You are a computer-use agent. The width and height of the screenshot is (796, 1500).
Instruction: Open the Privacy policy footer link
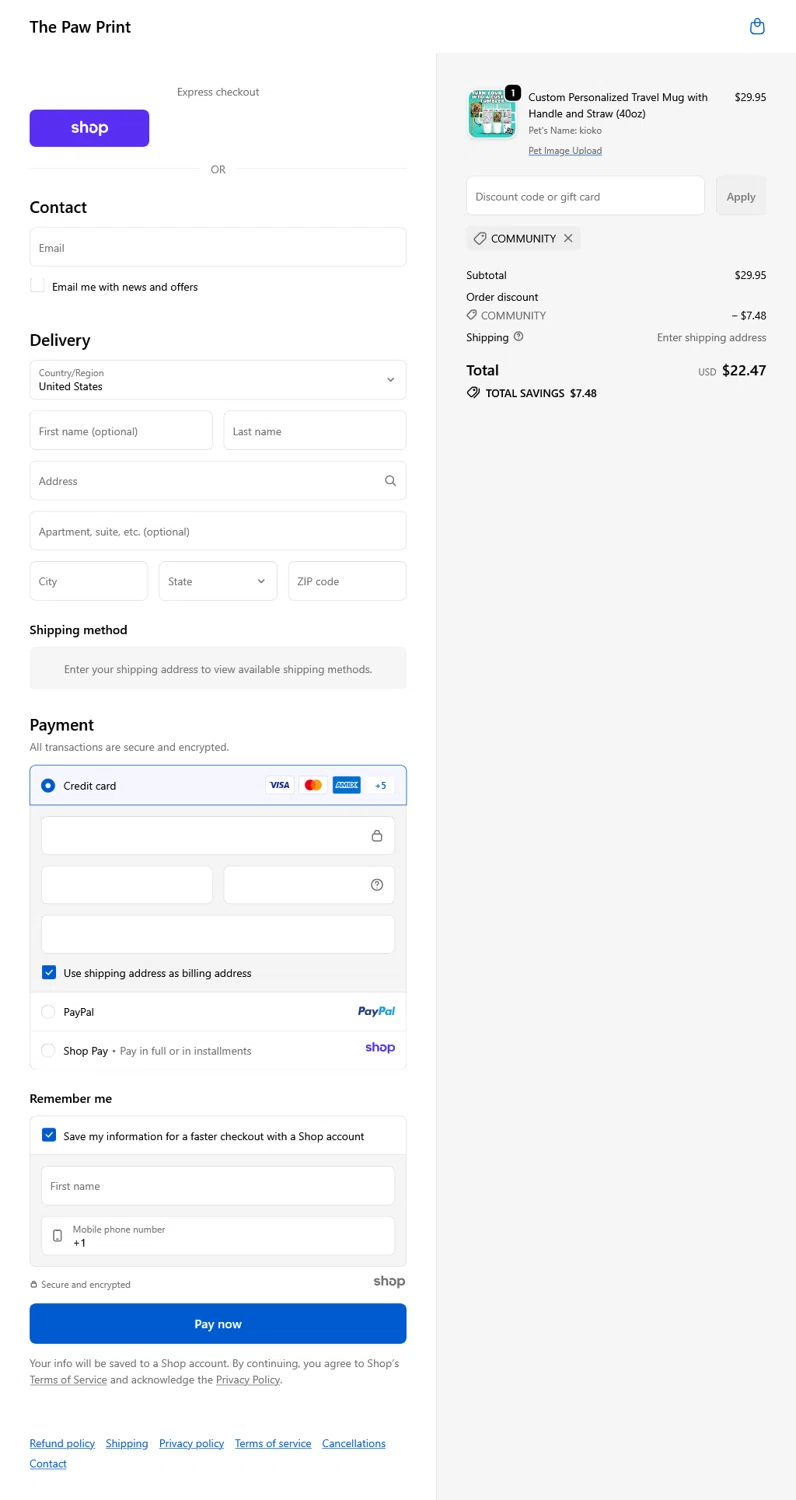(x=191, y=1443)
